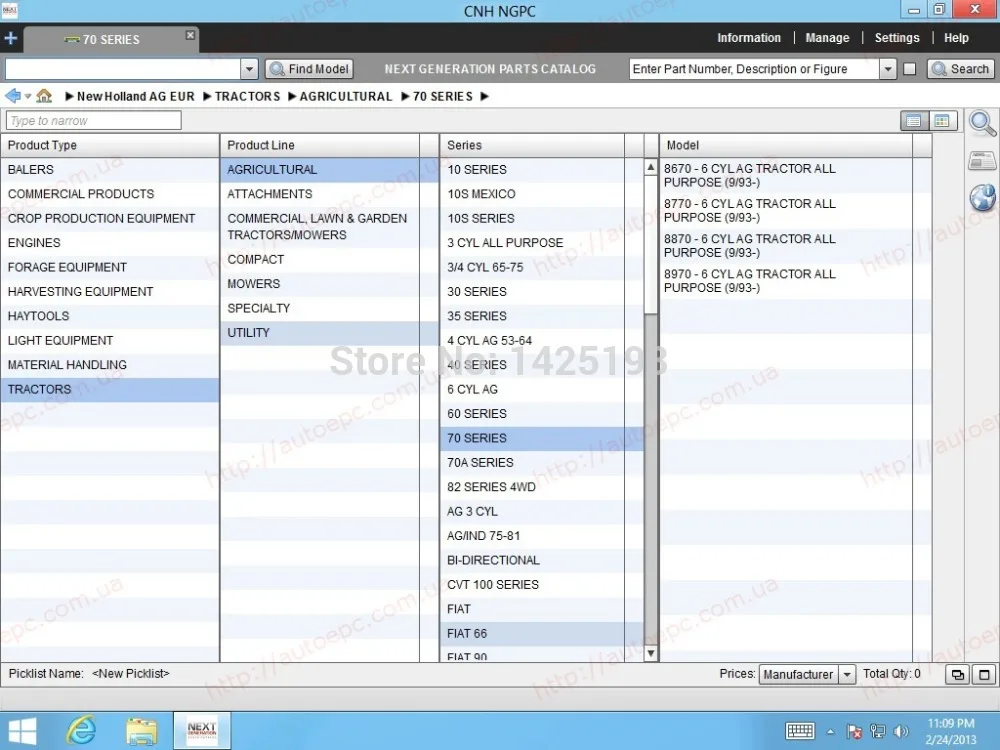
Task: Open Next Generation app taskbar icon
Action: pos(202,731)
